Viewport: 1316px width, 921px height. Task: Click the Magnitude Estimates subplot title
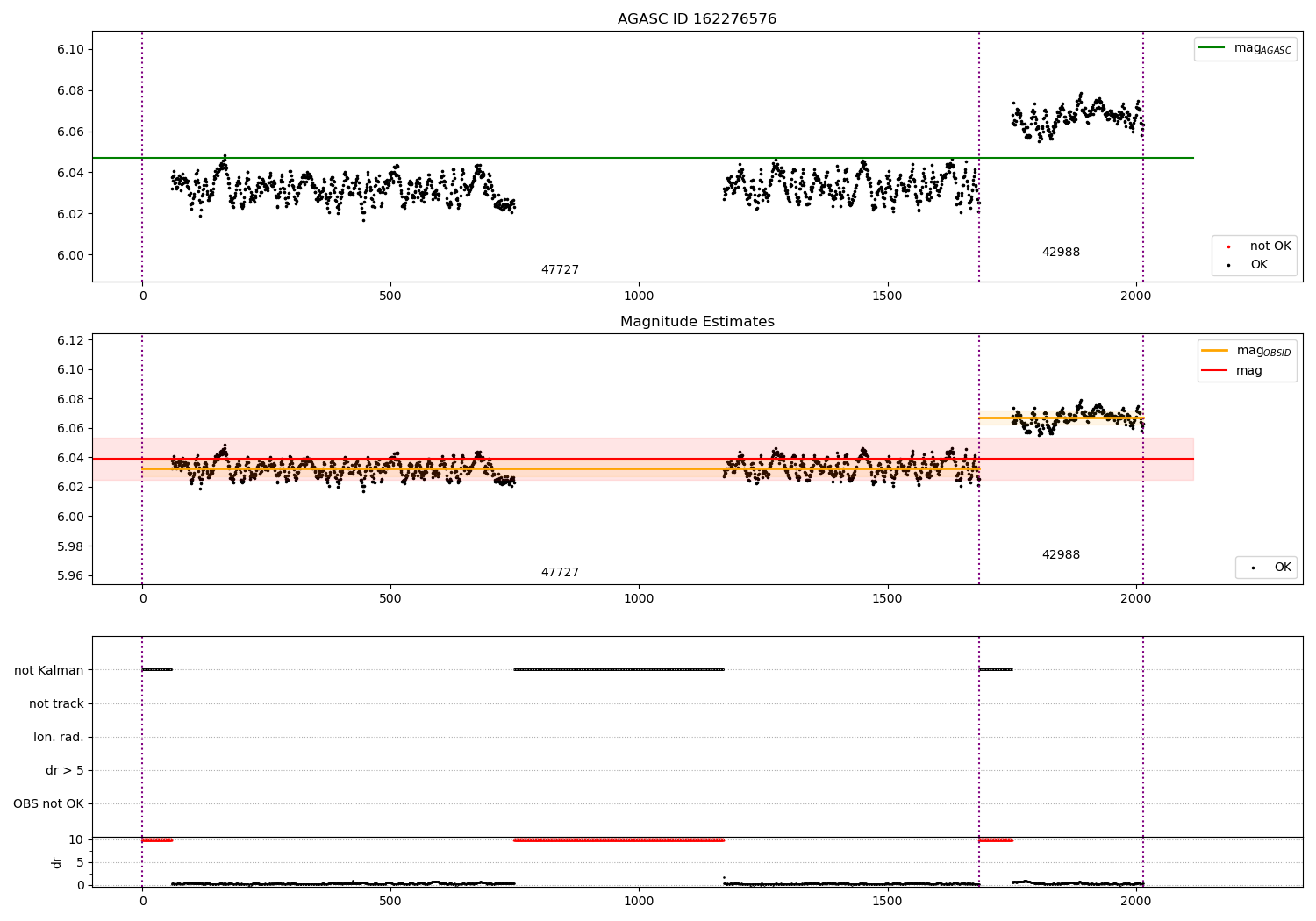[697, 321]
